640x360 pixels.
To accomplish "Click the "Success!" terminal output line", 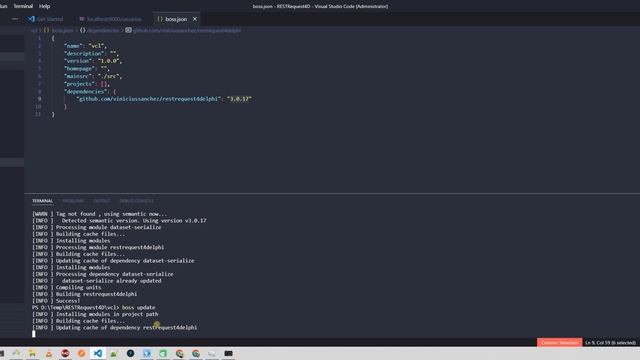I will (x=56, y=301).
